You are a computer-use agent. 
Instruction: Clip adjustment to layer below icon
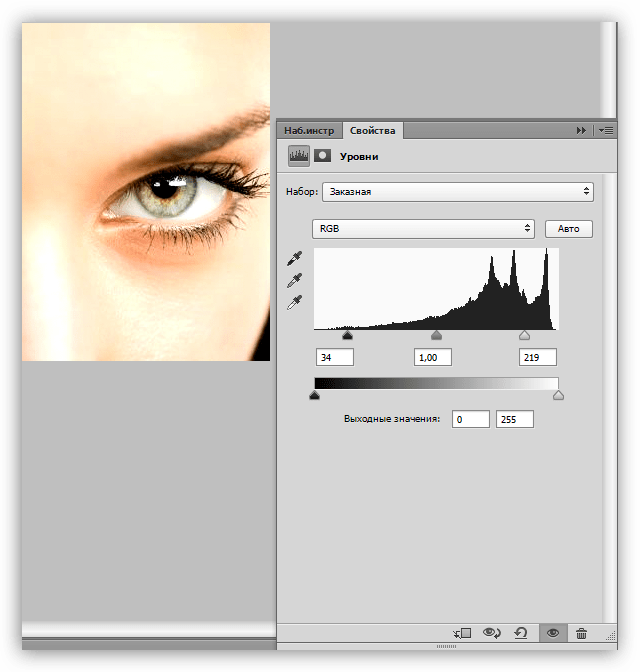(462, 633)
